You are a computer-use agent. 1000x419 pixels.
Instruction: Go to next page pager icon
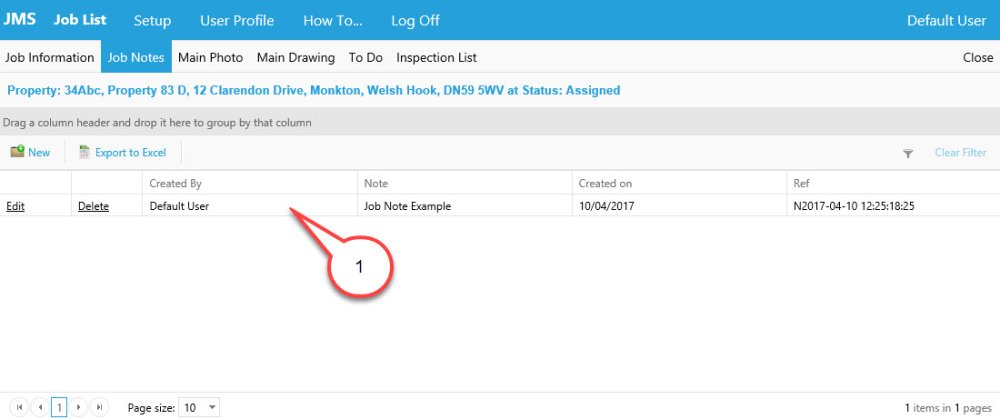(78, 407)
